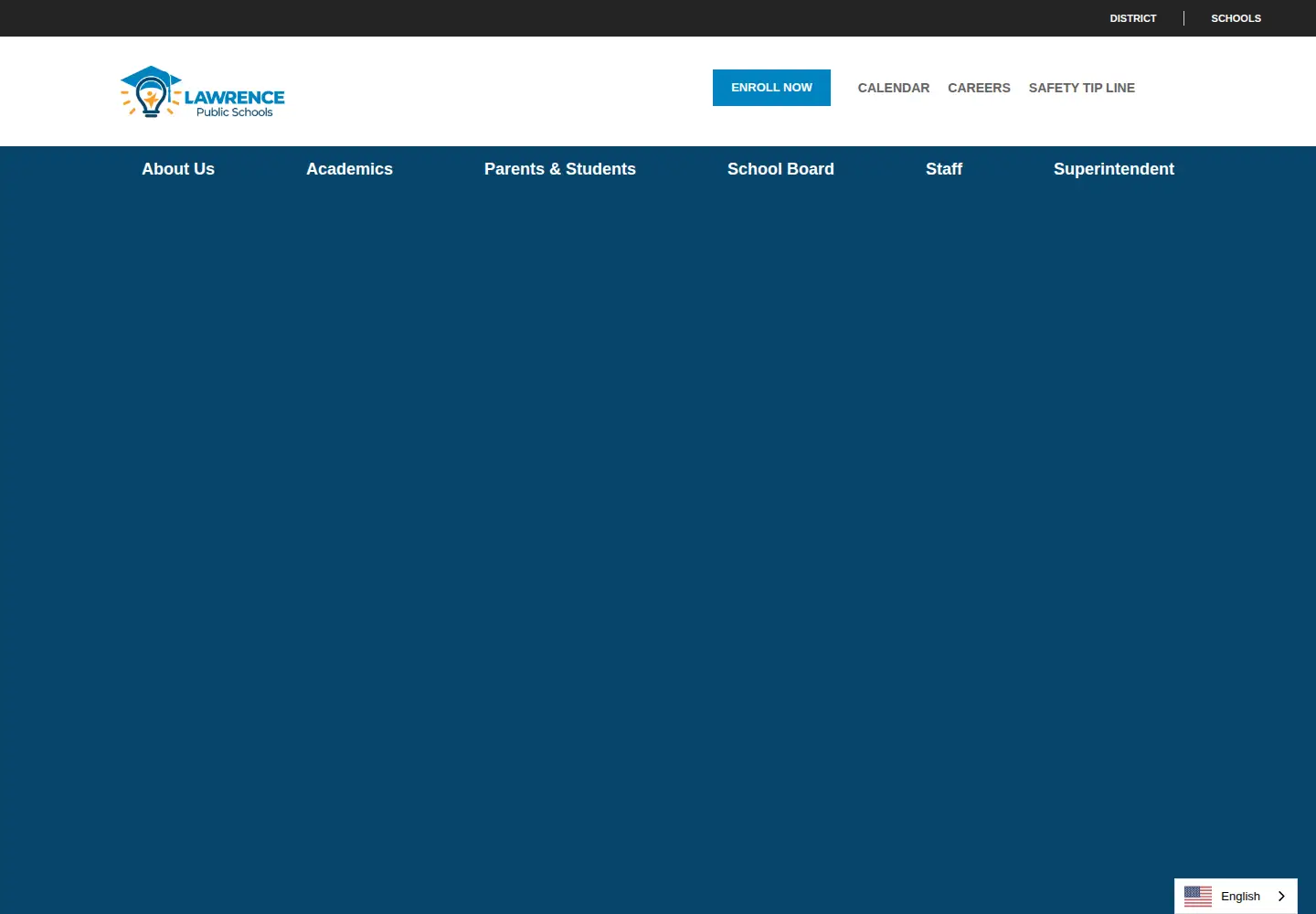This screenshot has width=1316, height=914.
Task: Open the Academics menu
Action: [x=349, y=169]
